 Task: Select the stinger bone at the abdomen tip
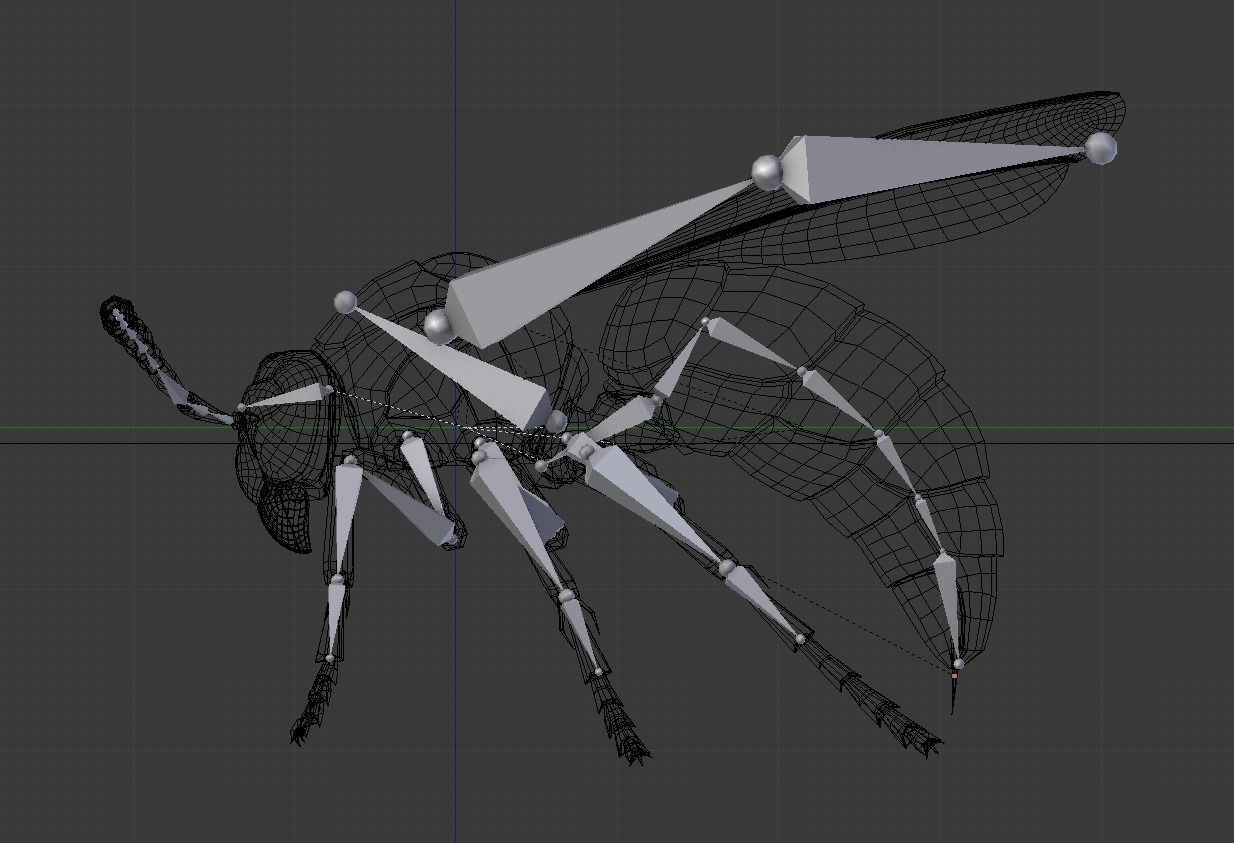949,608
